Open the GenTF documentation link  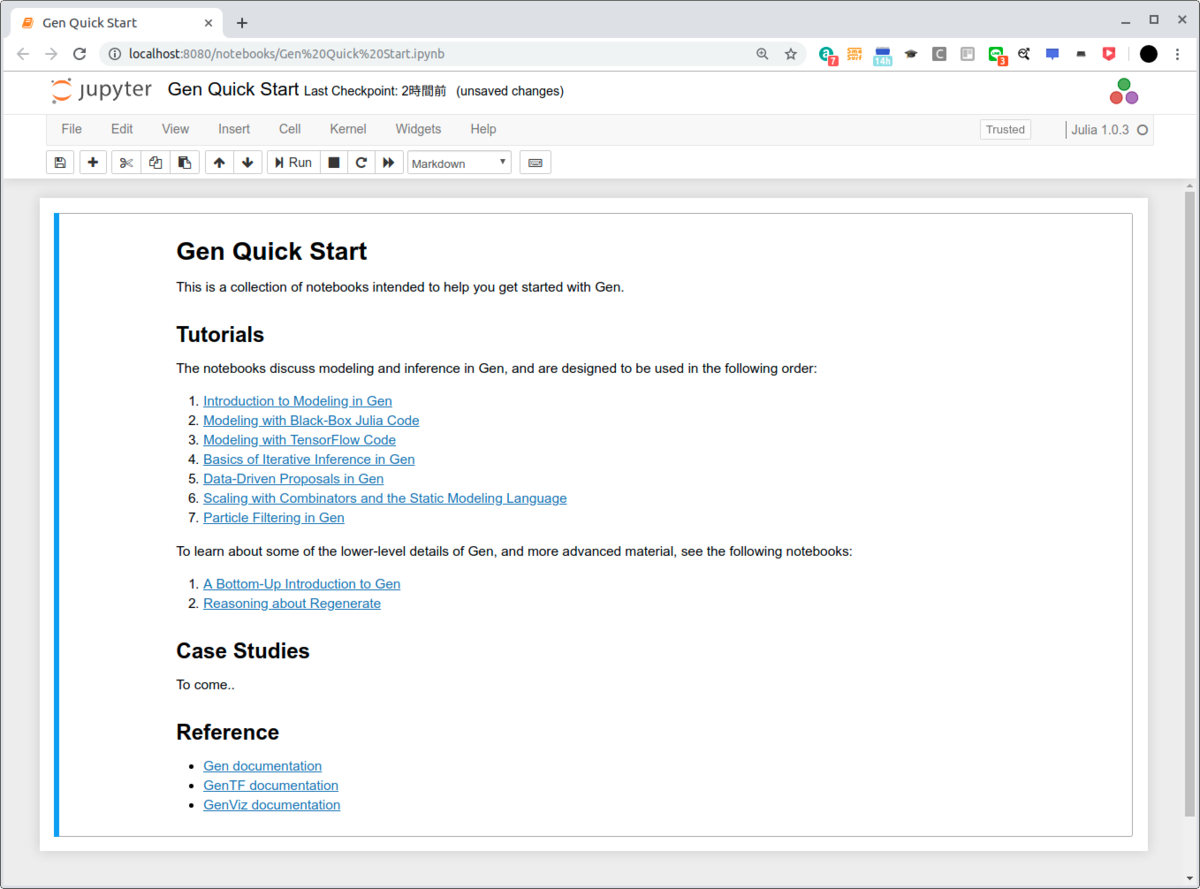tap(270, 785)
